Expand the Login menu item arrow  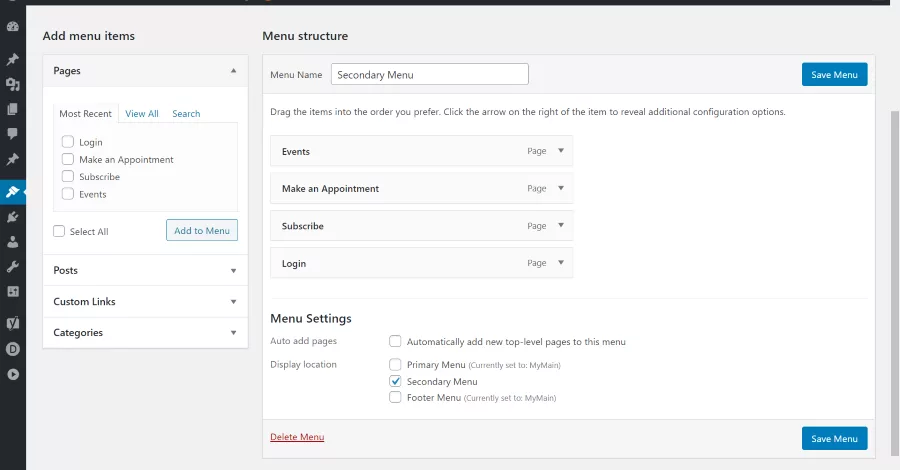tap(561, 263)
